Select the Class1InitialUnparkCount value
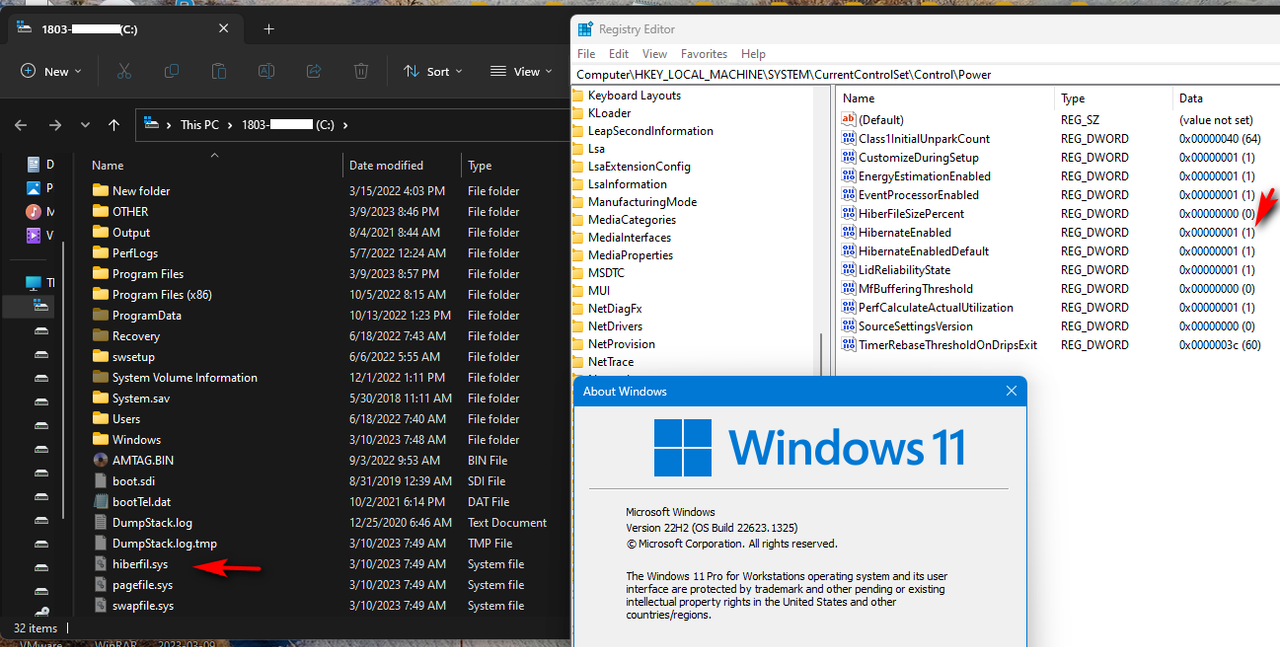 tap(924, 139)
